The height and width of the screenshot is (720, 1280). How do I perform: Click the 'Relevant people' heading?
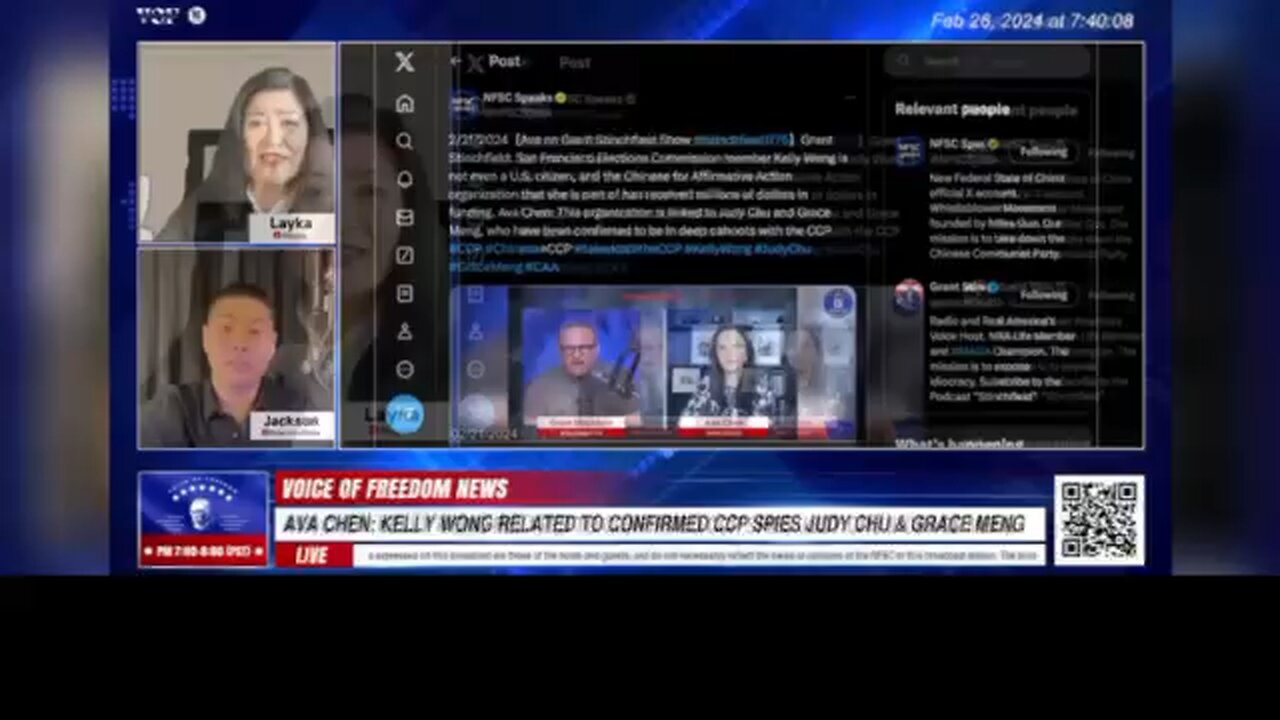(951, 109)
